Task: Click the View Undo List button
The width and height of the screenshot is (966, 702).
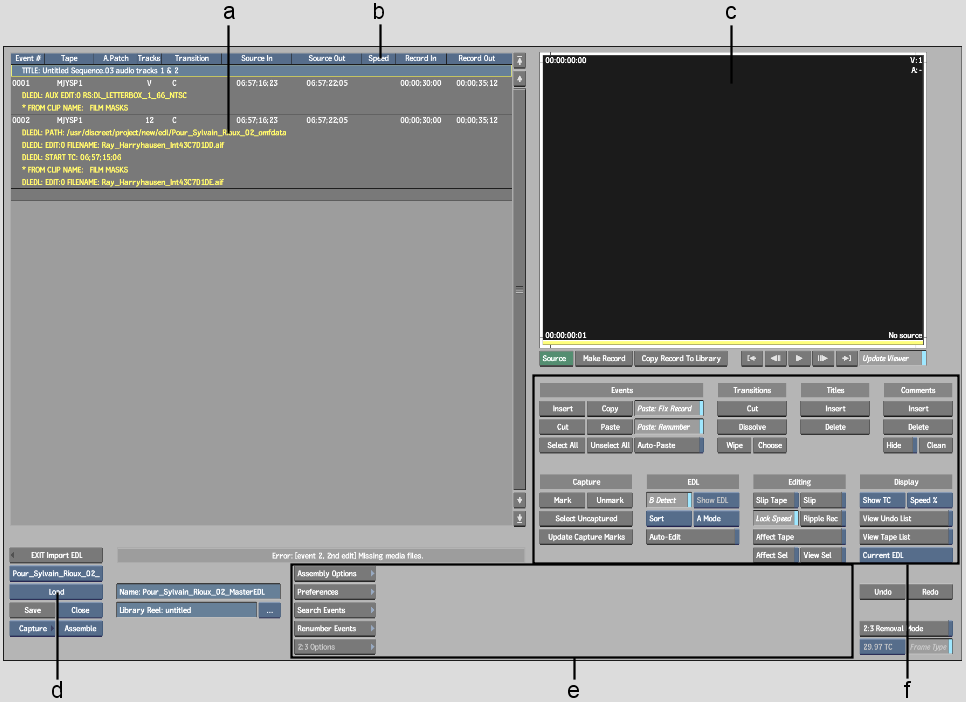Action: (x=906, y=519)
